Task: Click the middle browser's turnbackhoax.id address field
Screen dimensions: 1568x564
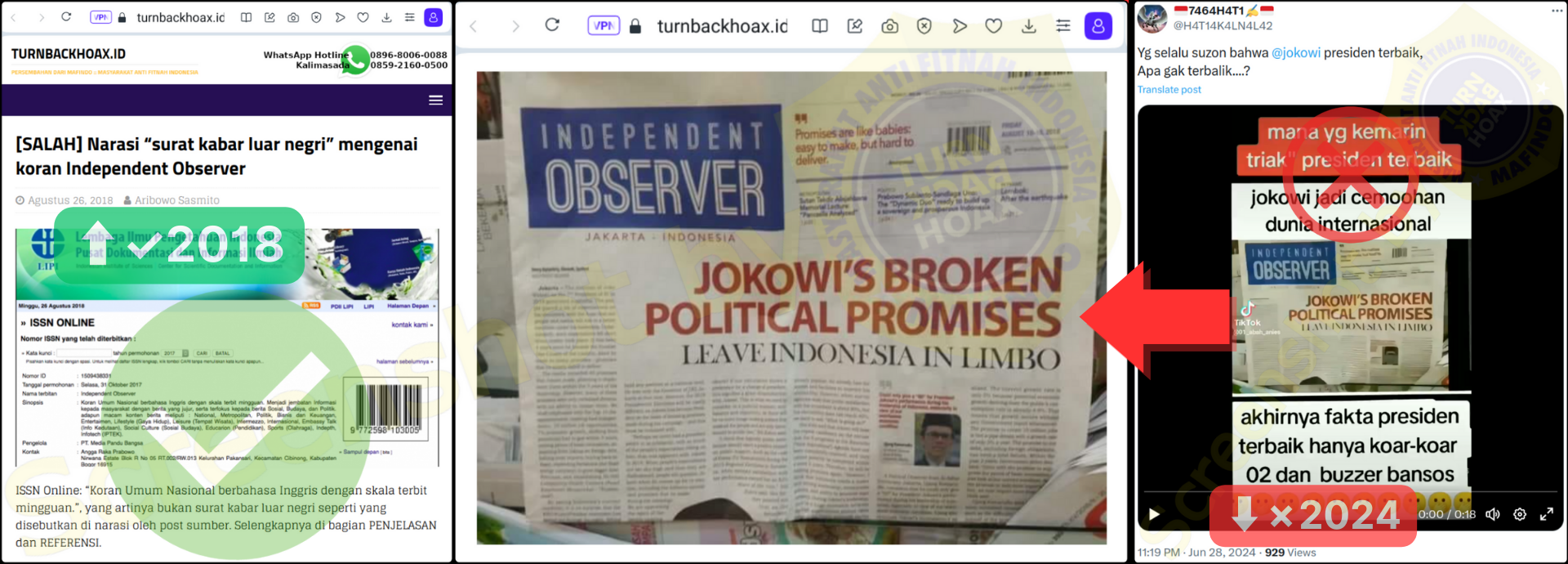Action: 723,26
